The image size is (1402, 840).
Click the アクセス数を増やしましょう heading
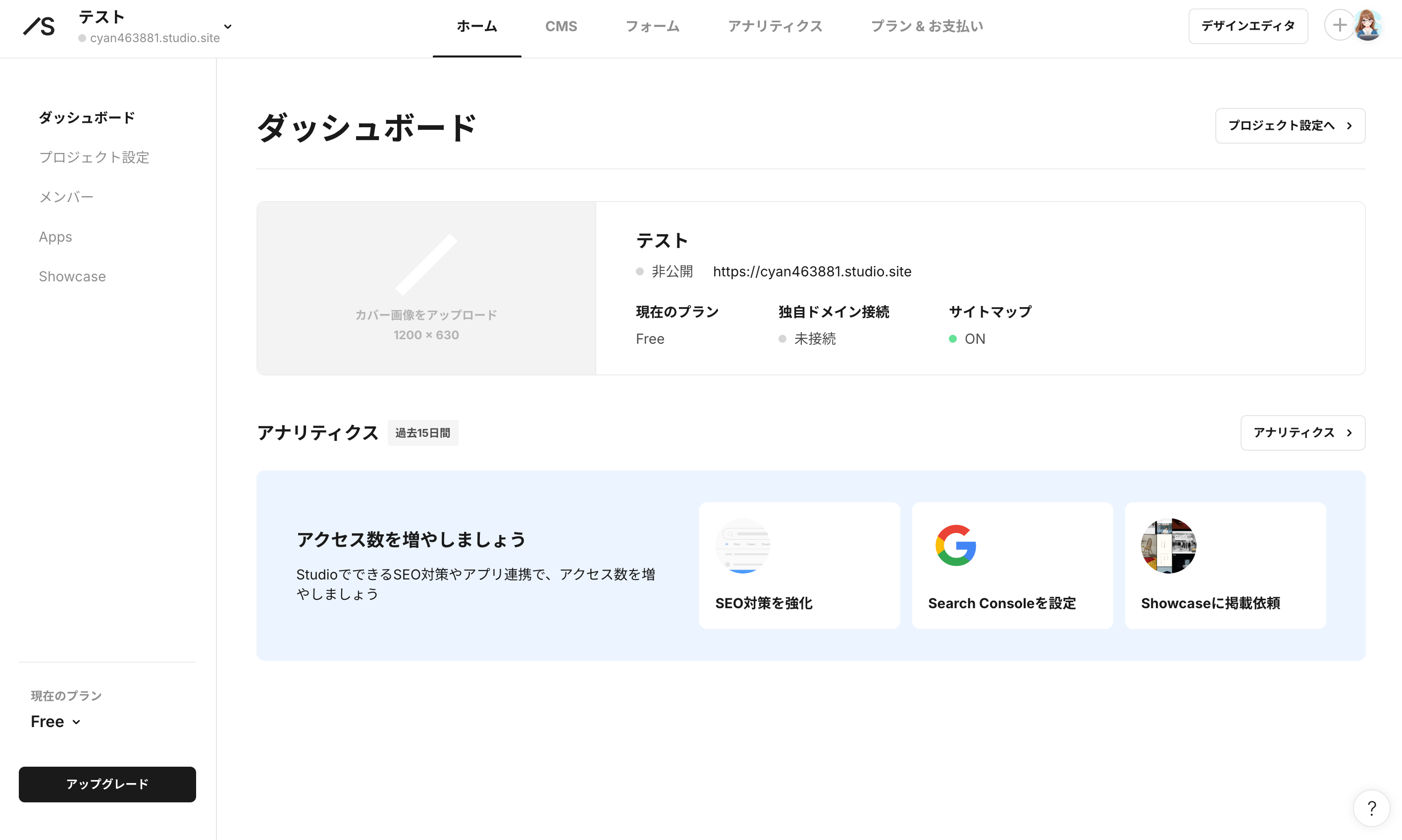tap(411, 539)
